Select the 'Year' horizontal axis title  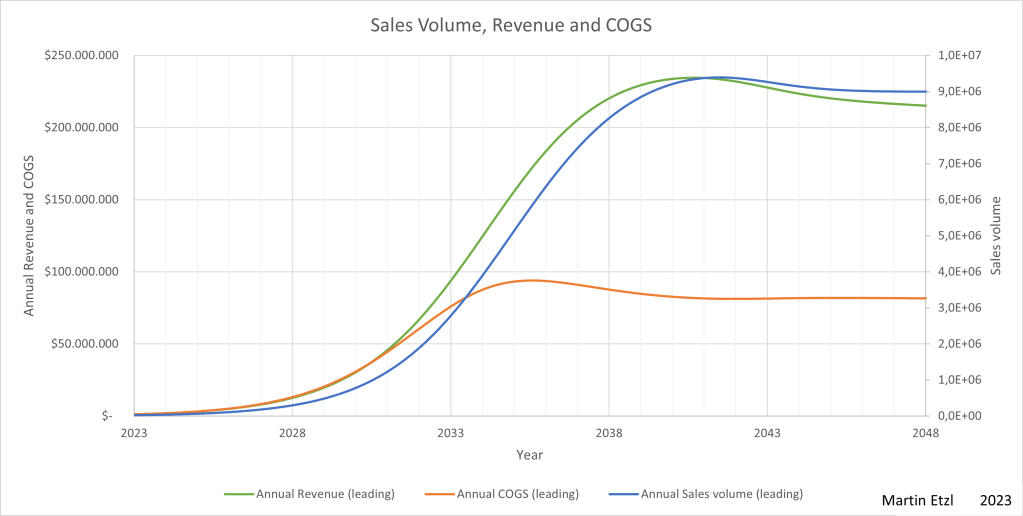pyautogui.click(x=529, y=455)
